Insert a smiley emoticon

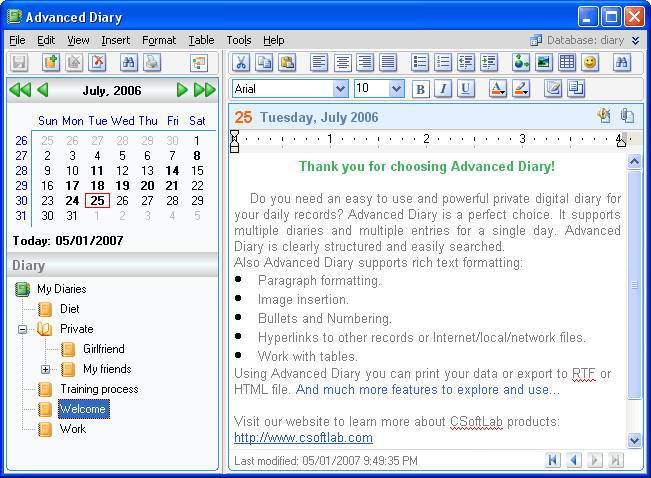pos(590,63)
